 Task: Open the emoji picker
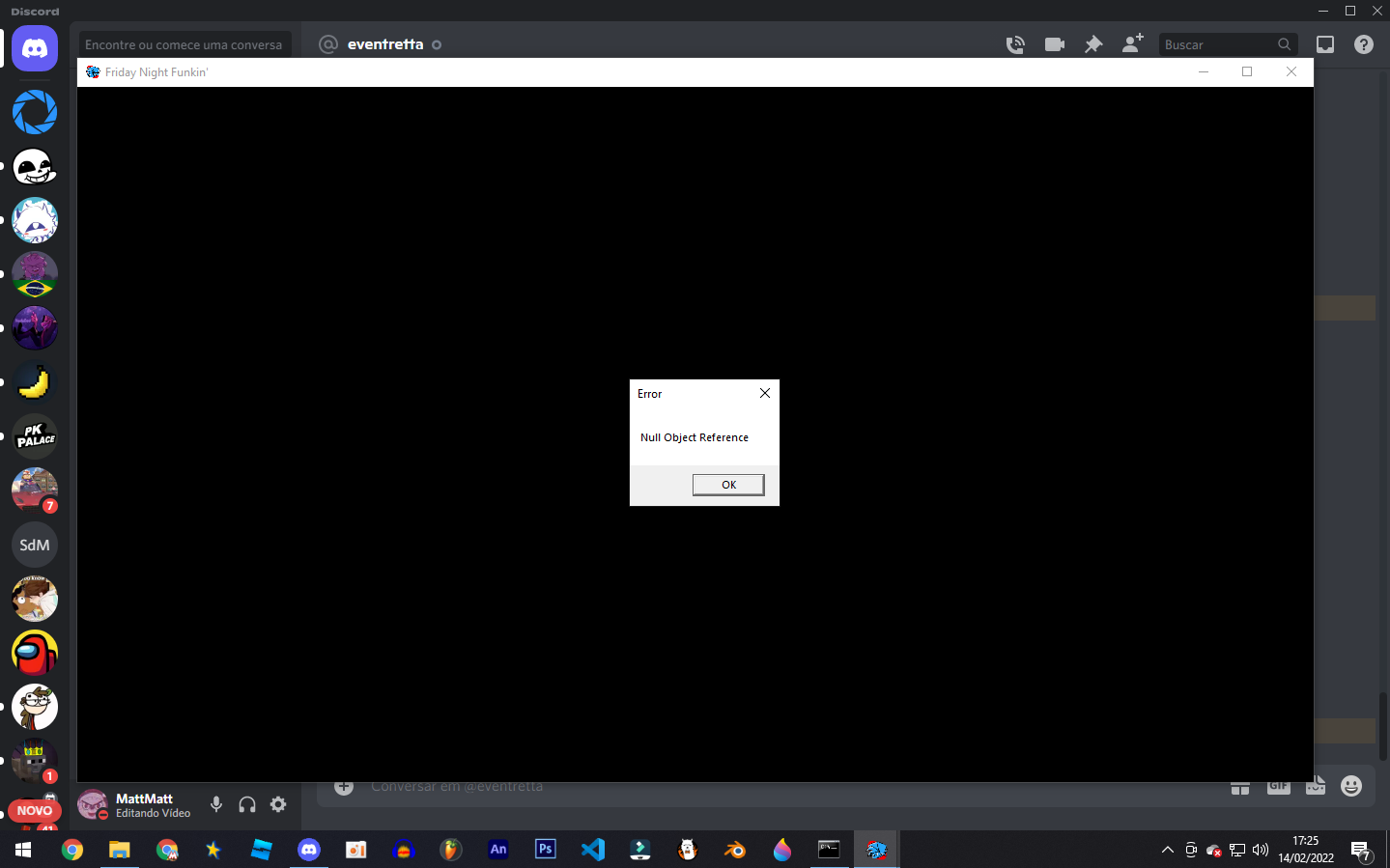tap(1350, 785)
